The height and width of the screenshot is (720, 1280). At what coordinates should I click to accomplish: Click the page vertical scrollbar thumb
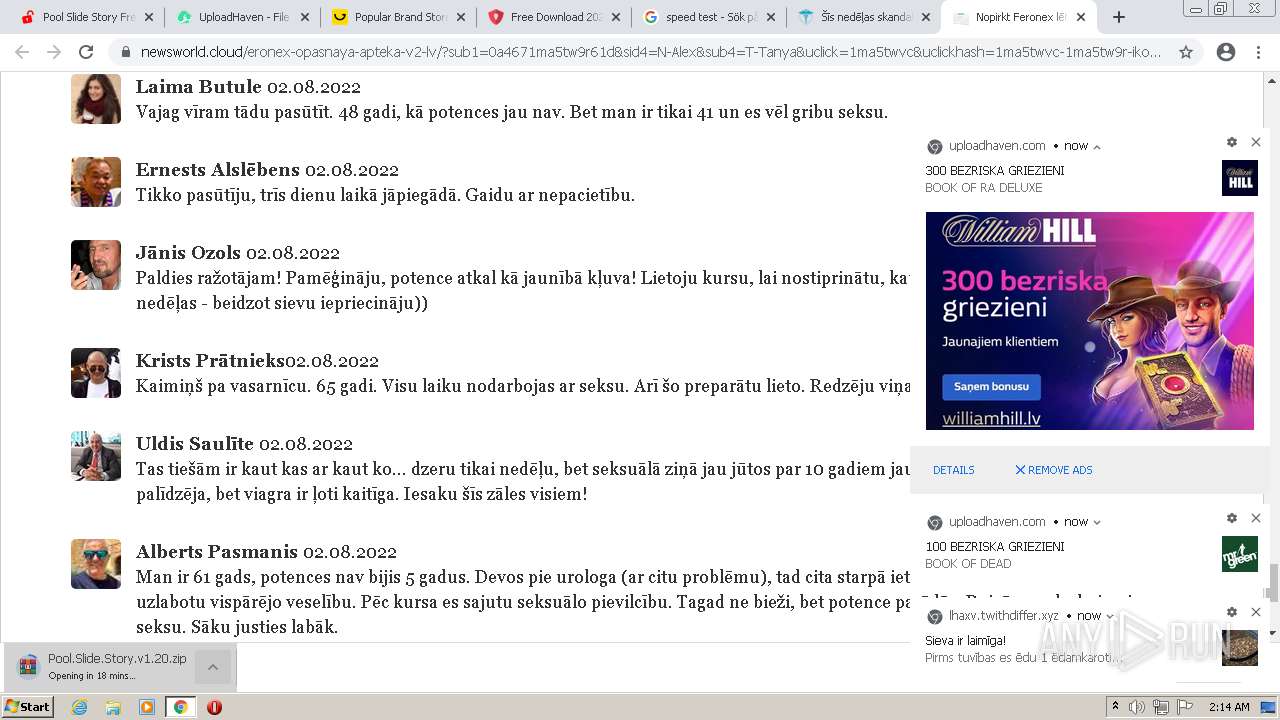pos(1273,582)
